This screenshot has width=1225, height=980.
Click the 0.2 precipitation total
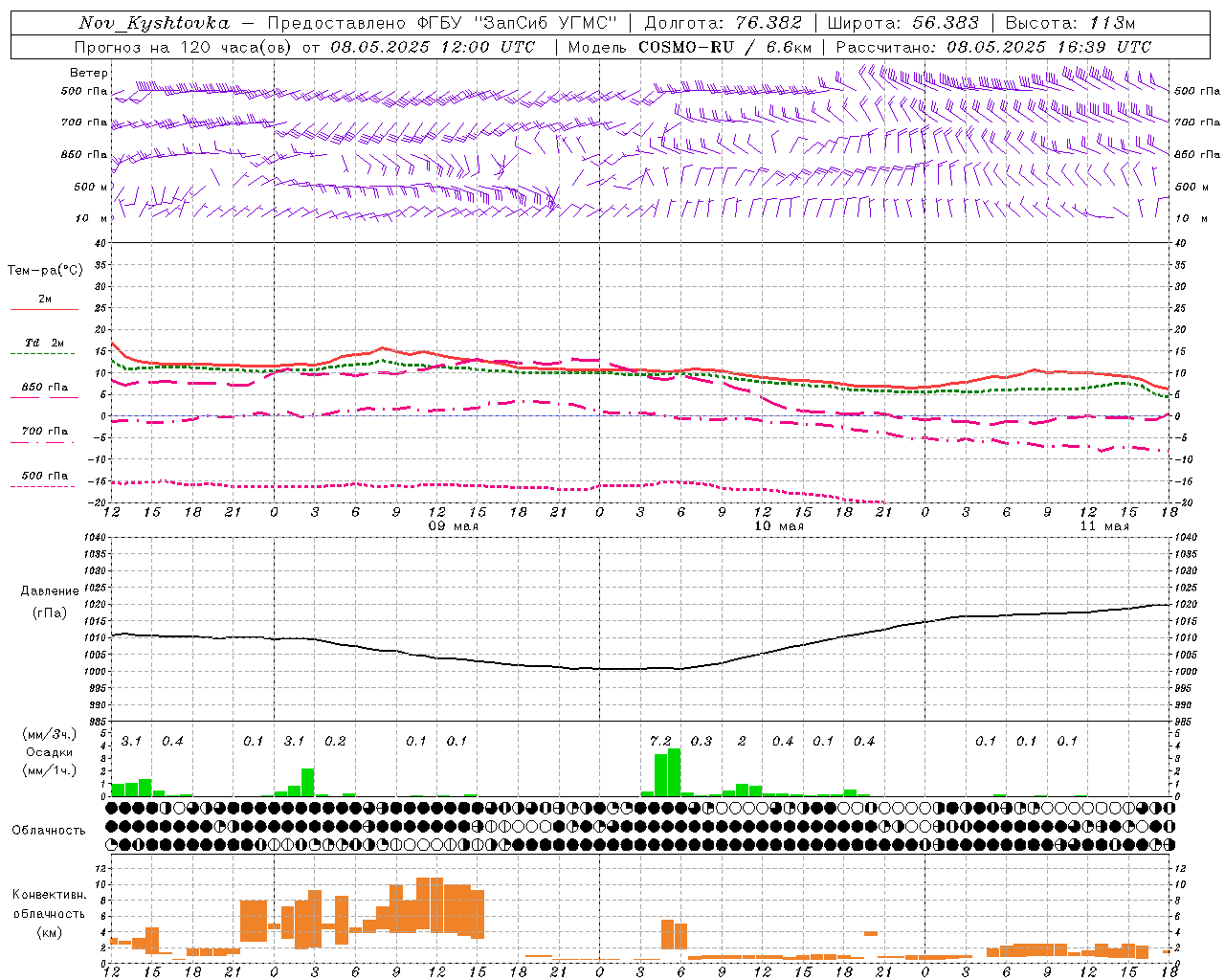335,742
